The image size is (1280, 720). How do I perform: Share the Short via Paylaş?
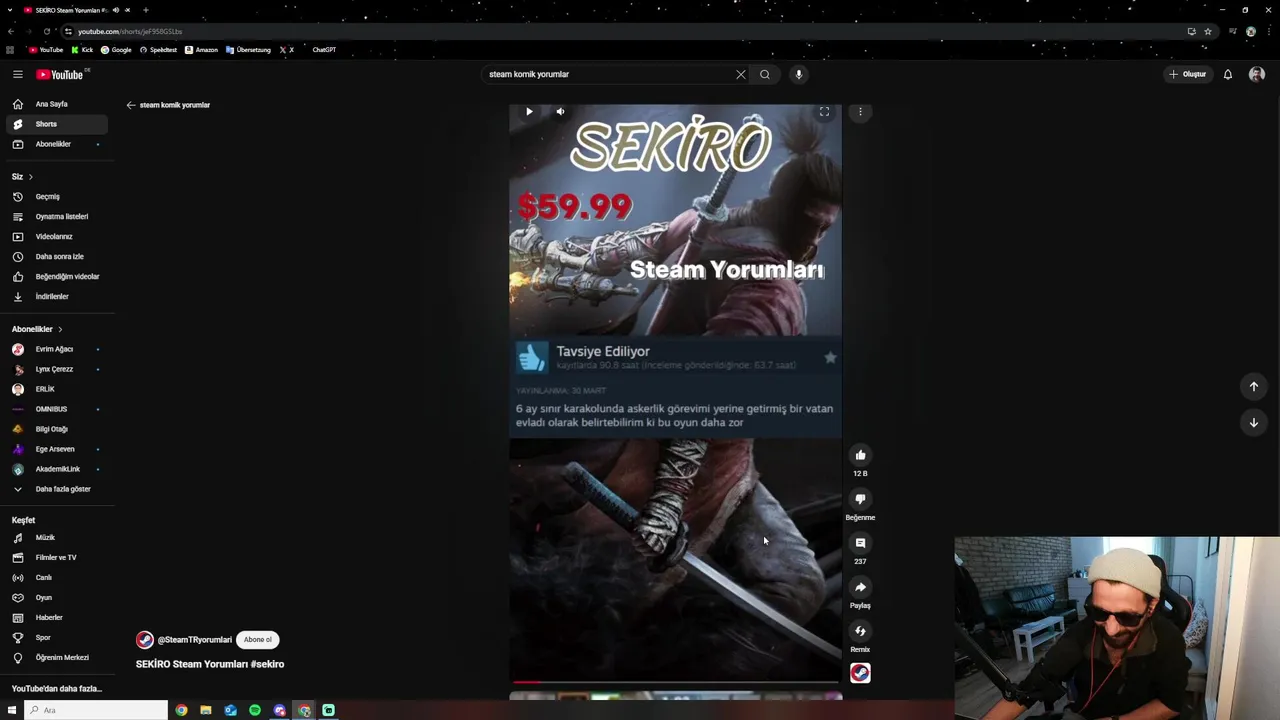(860, 587)
